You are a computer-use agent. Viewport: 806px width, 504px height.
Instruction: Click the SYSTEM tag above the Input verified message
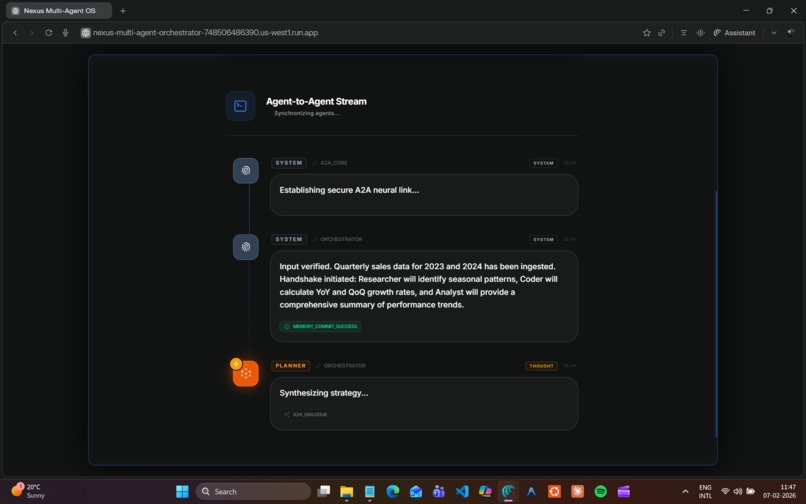click(289, 239)
